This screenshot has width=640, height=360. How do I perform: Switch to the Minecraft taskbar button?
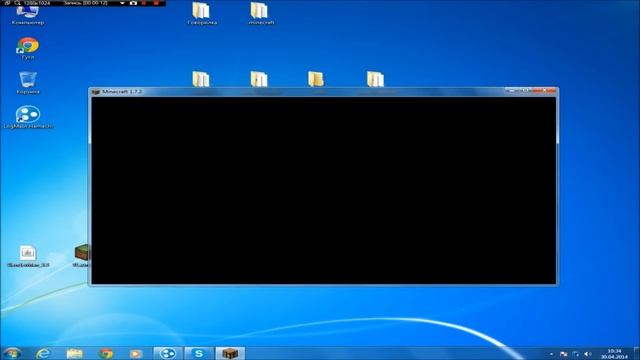(230, 353)
